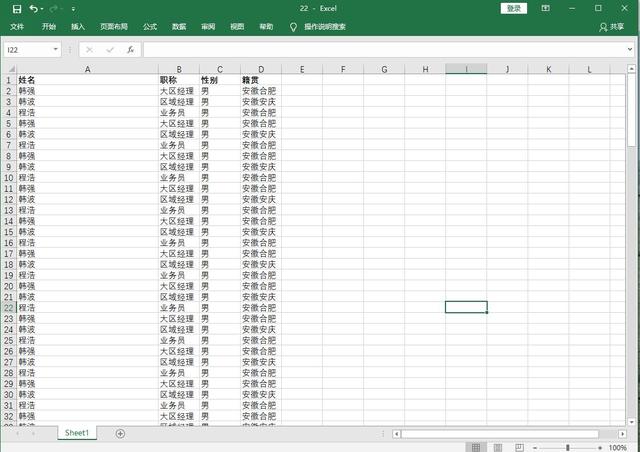Open the 文件 menu
Screen dimensions: 640x452
tap(17, 27)
